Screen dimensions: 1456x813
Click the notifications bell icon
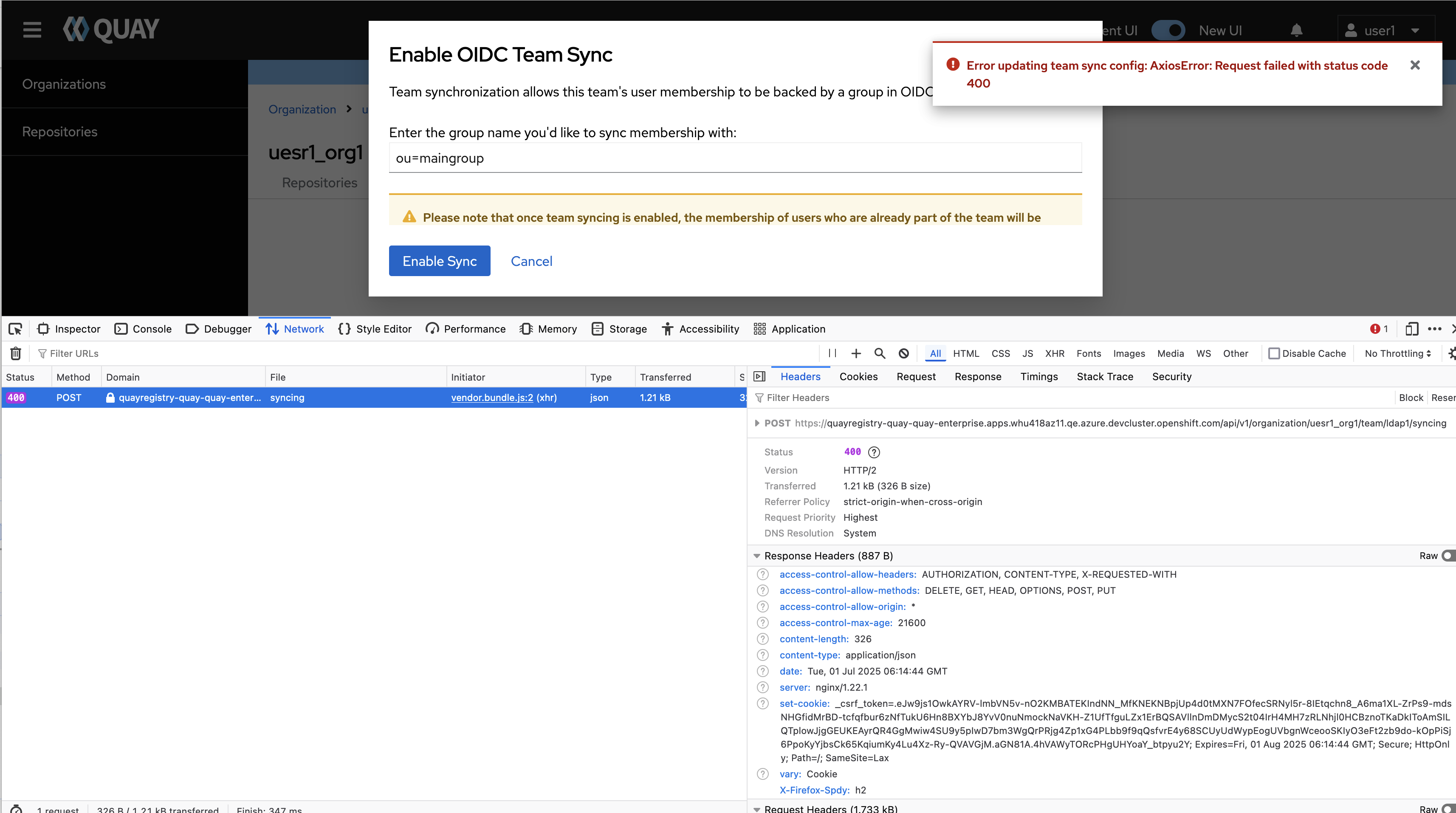[x=1296, y=31]
